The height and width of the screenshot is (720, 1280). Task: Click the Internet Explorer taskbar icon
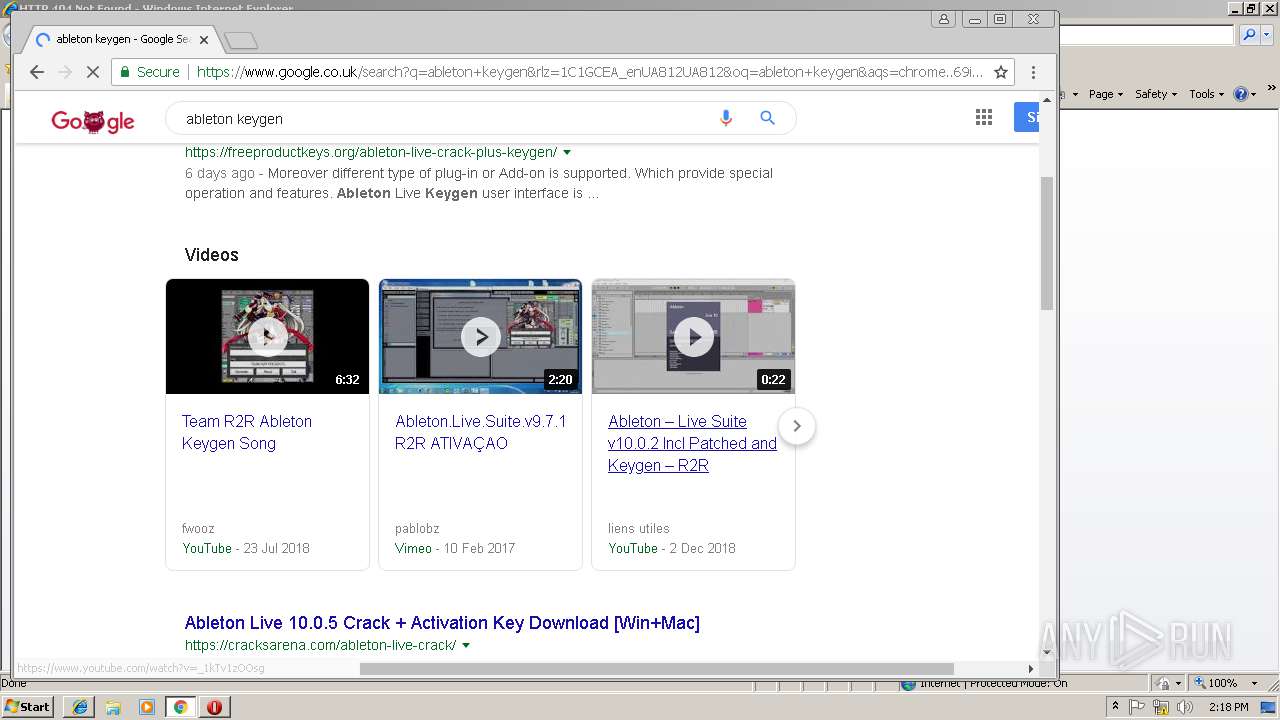click(x=79, y=707)
